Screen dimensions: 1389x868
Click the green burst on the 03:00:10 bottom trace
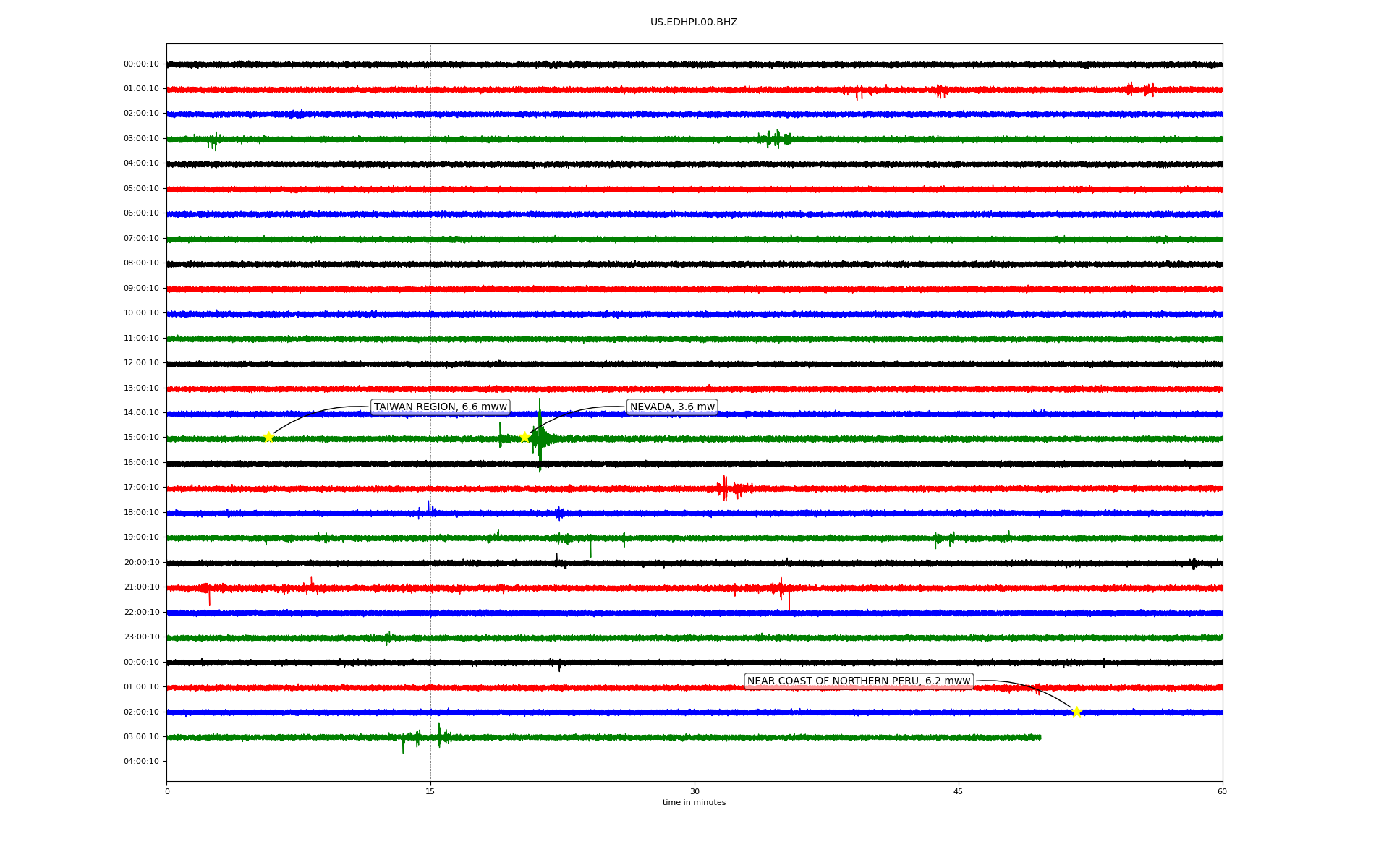439,736
